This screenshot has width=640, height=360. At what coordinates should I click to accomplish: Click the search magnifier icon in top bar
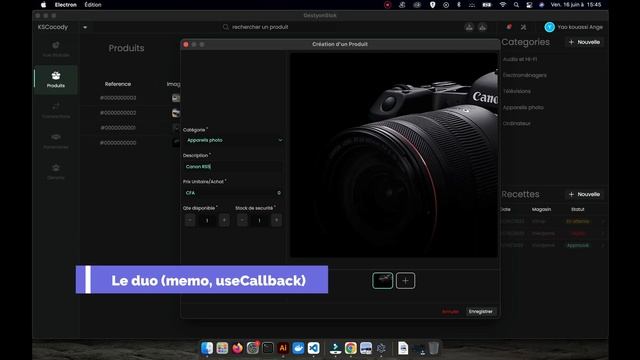point(225,27)
